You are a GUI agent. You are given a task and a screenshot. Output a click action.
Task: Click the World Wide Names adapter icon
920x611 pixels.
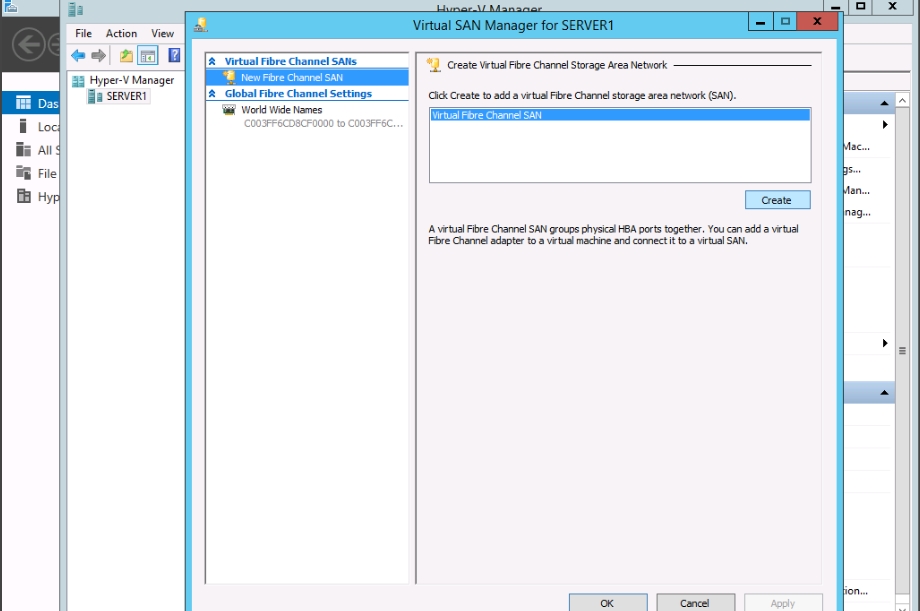(229, 110)
